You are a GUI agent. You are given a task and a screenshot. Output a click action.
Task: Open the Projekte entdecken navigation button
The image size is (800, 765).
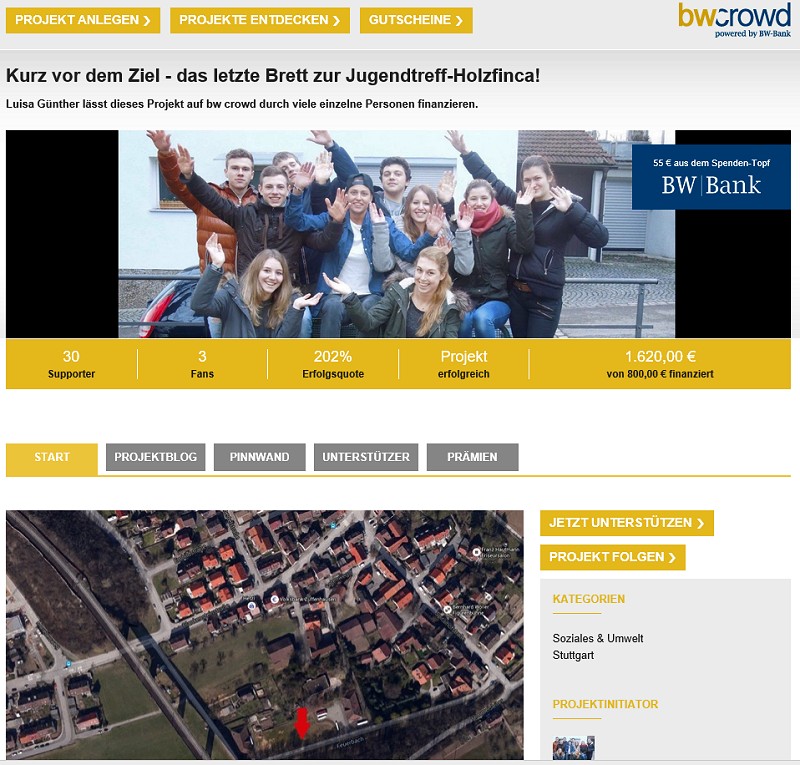(x=259, y=20)
